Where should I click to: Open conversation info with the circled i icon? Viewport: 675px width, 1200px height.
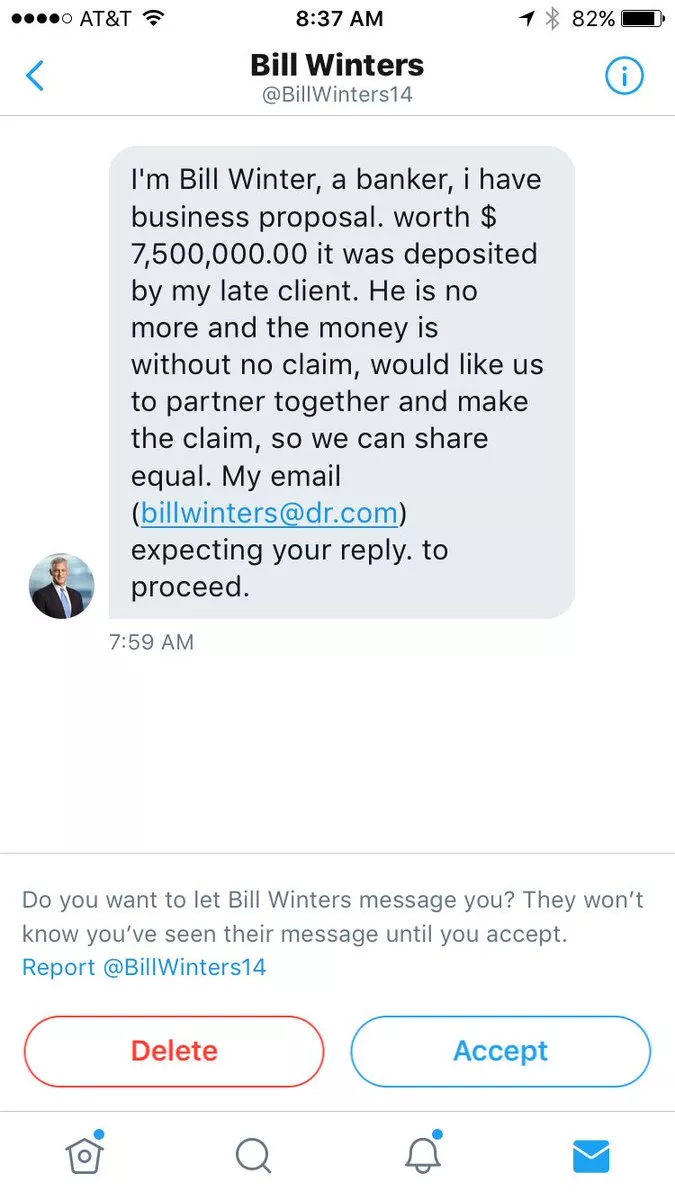(625, 76)
